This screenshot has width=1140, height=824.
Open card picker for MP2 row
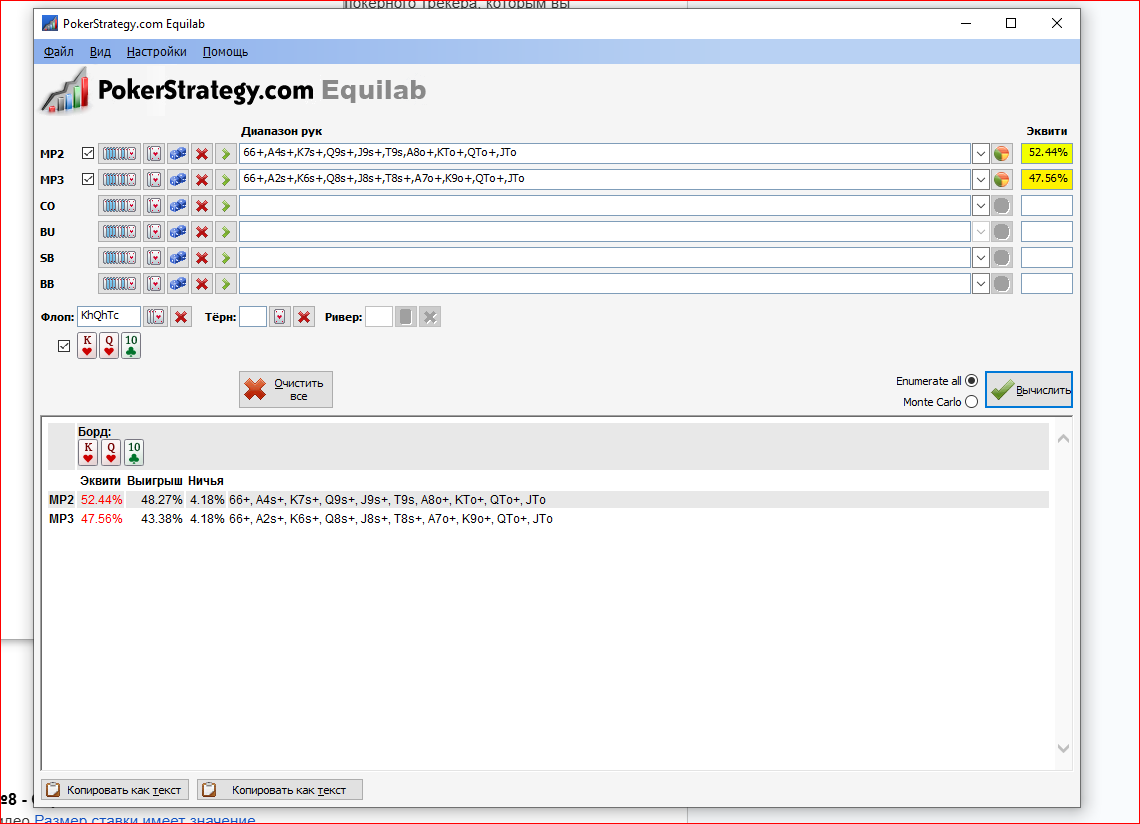tap(154, 153)
